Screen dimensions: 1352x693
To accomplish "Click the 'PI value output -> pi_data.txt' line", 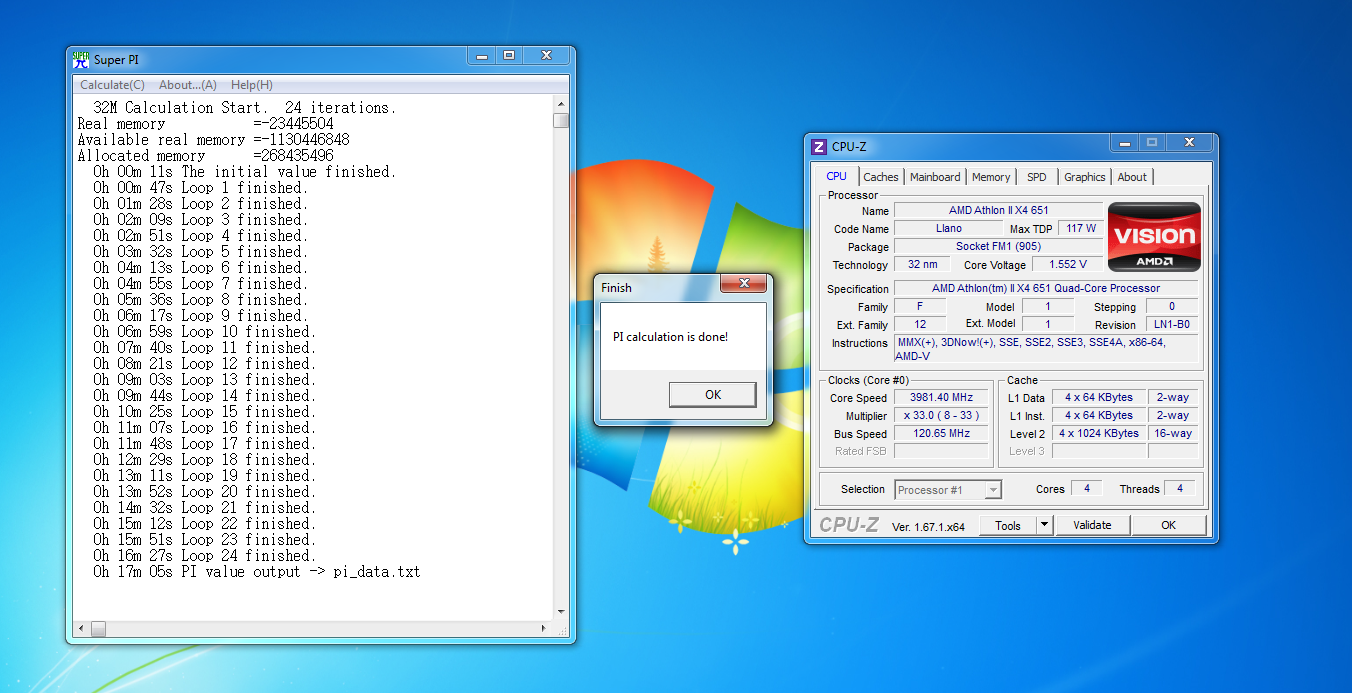I will (257, 572).
